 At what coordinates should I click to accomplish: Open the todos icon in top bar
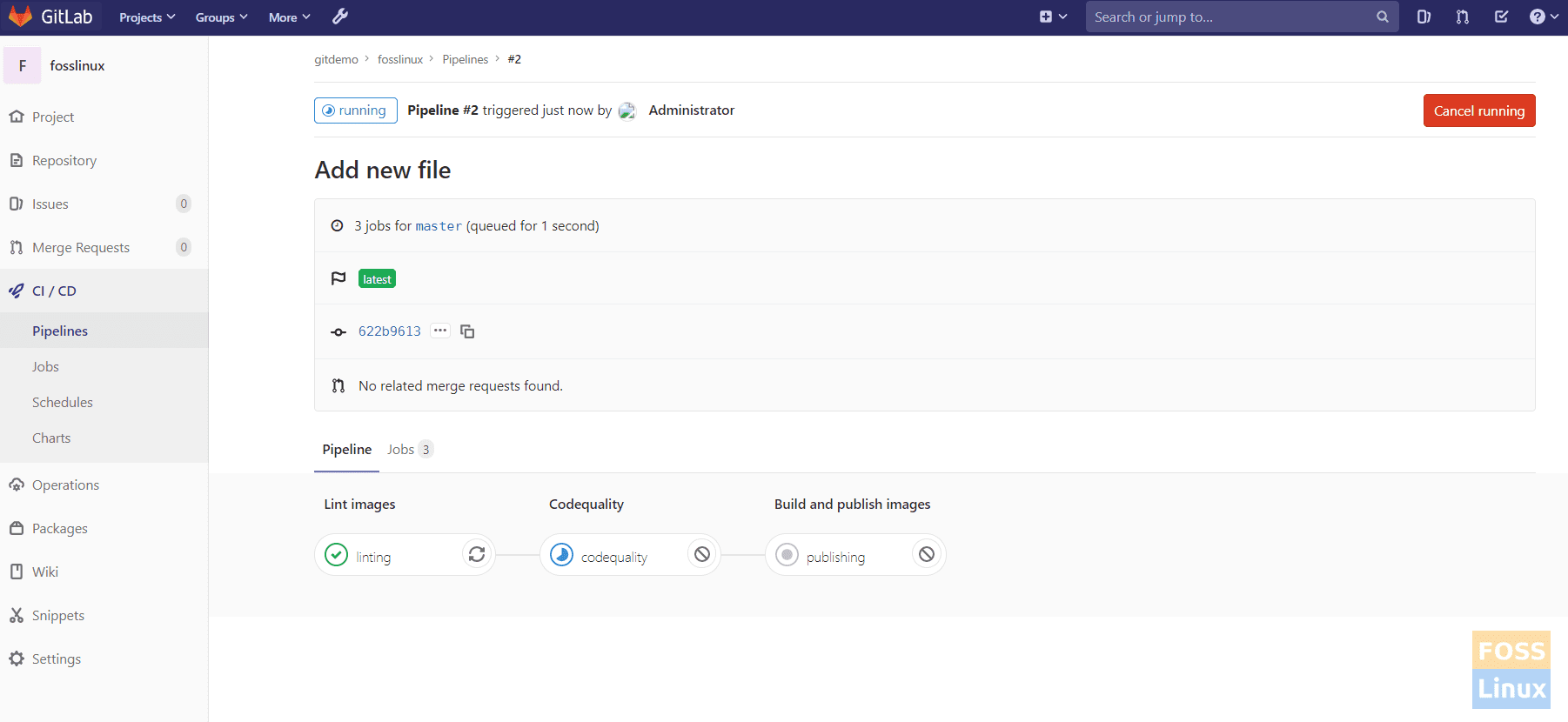coord(1501,17)
